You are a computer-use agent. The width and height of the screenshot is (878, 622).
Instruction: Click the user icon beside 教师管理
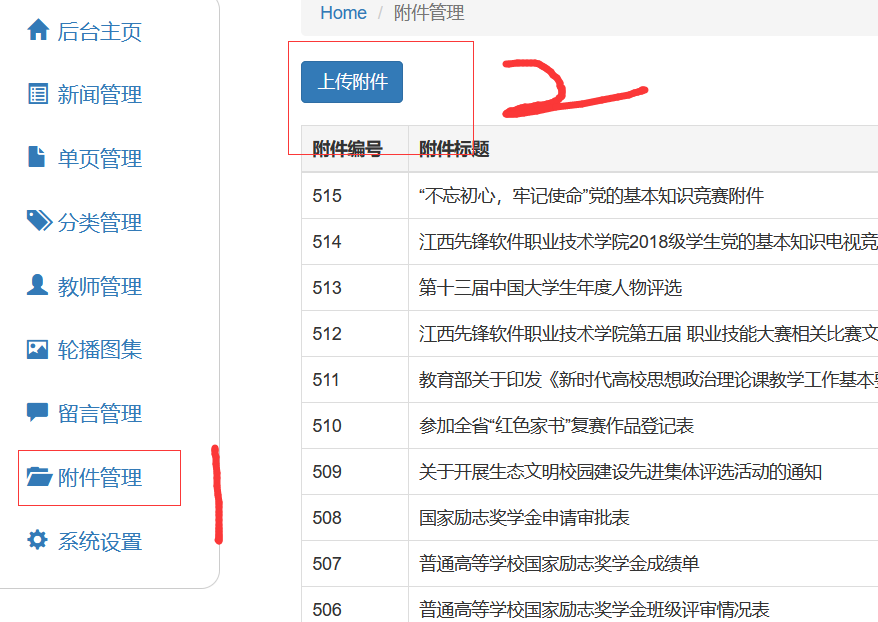37,284
